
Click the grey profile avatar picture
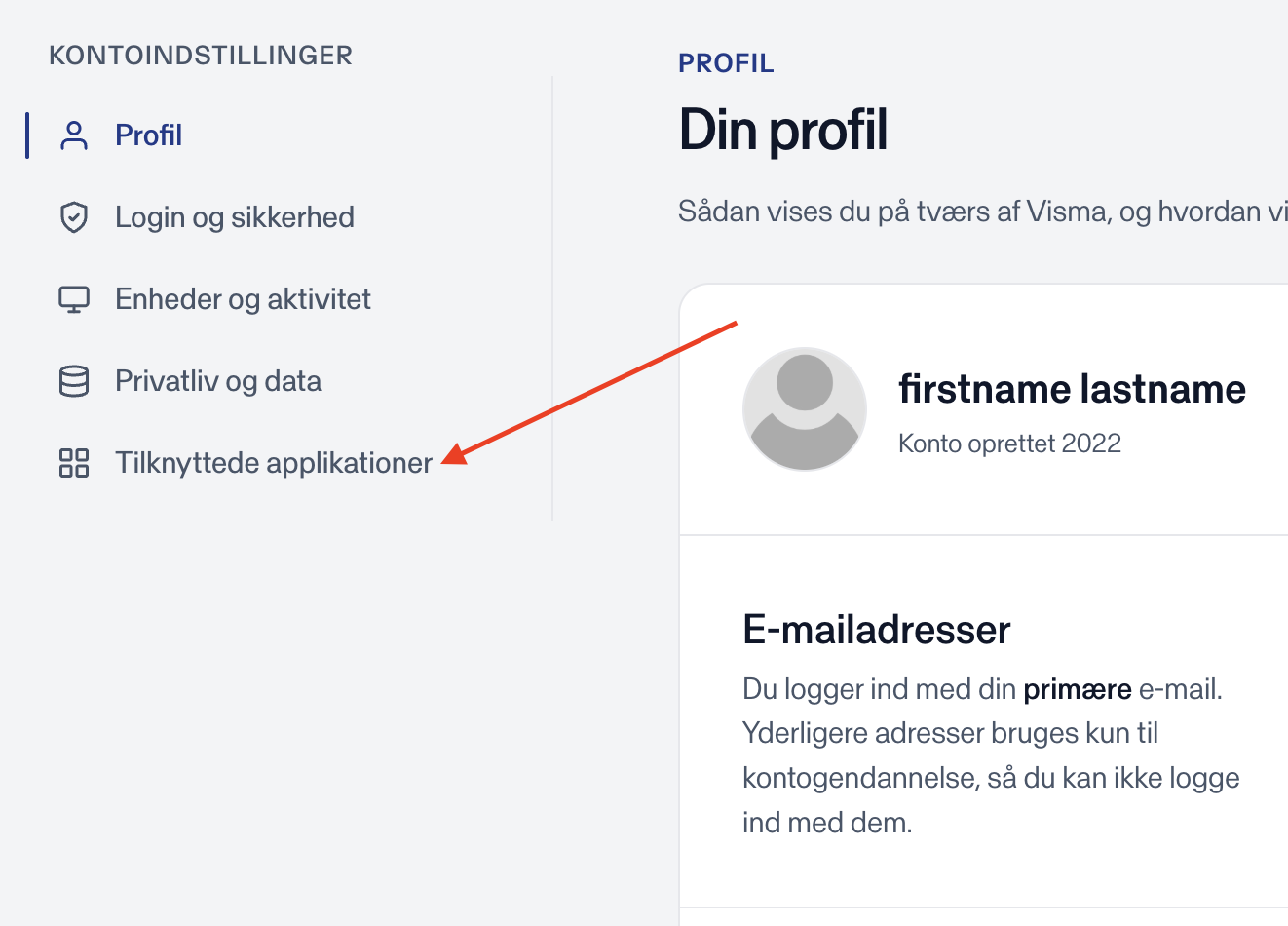(x=805, y=409)
